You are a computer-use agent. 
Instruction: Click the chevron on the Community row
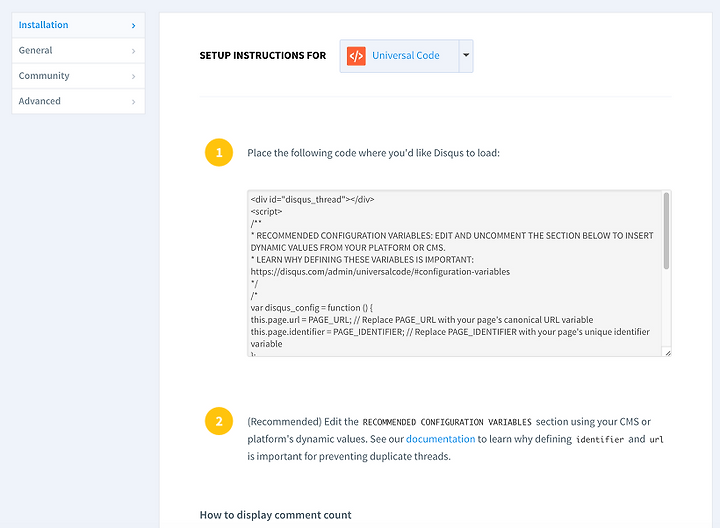point(134,76)
